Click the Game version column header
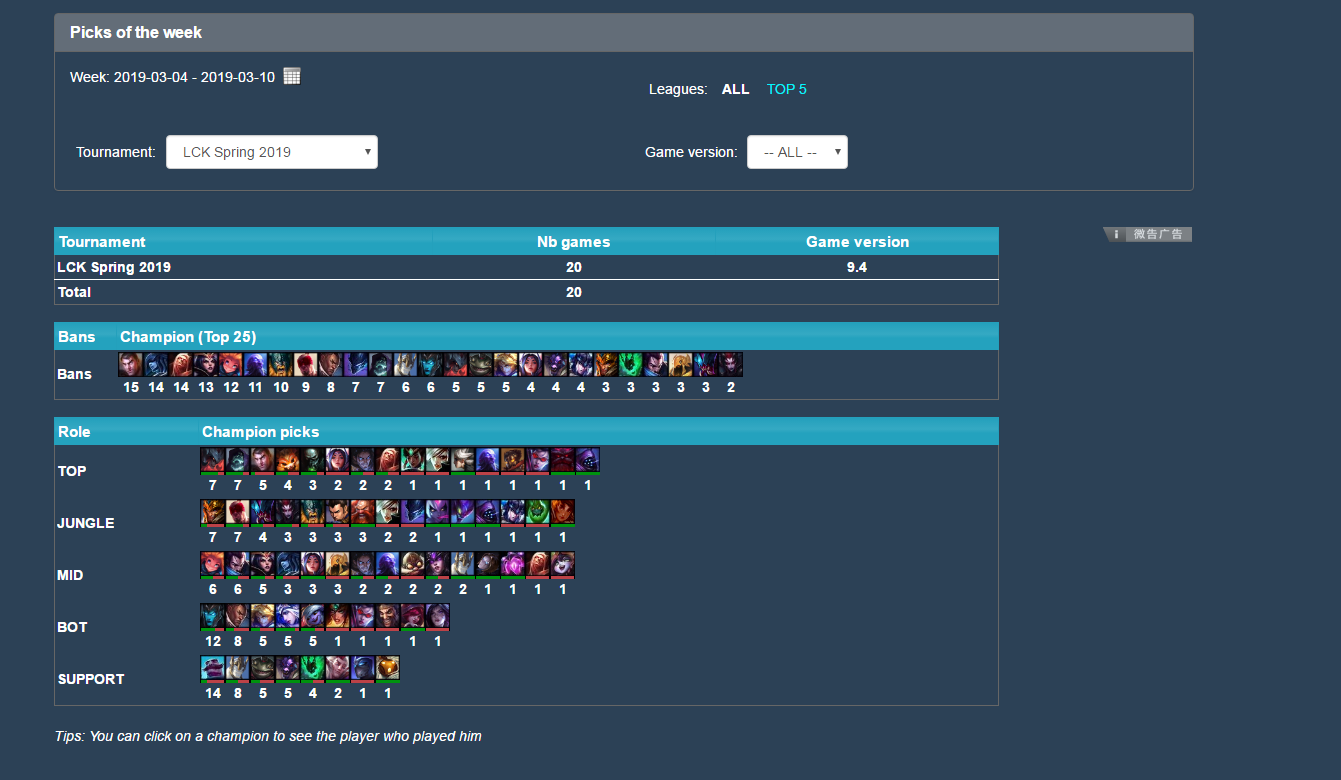This screenshot has height=780, width=1341. 857,241
